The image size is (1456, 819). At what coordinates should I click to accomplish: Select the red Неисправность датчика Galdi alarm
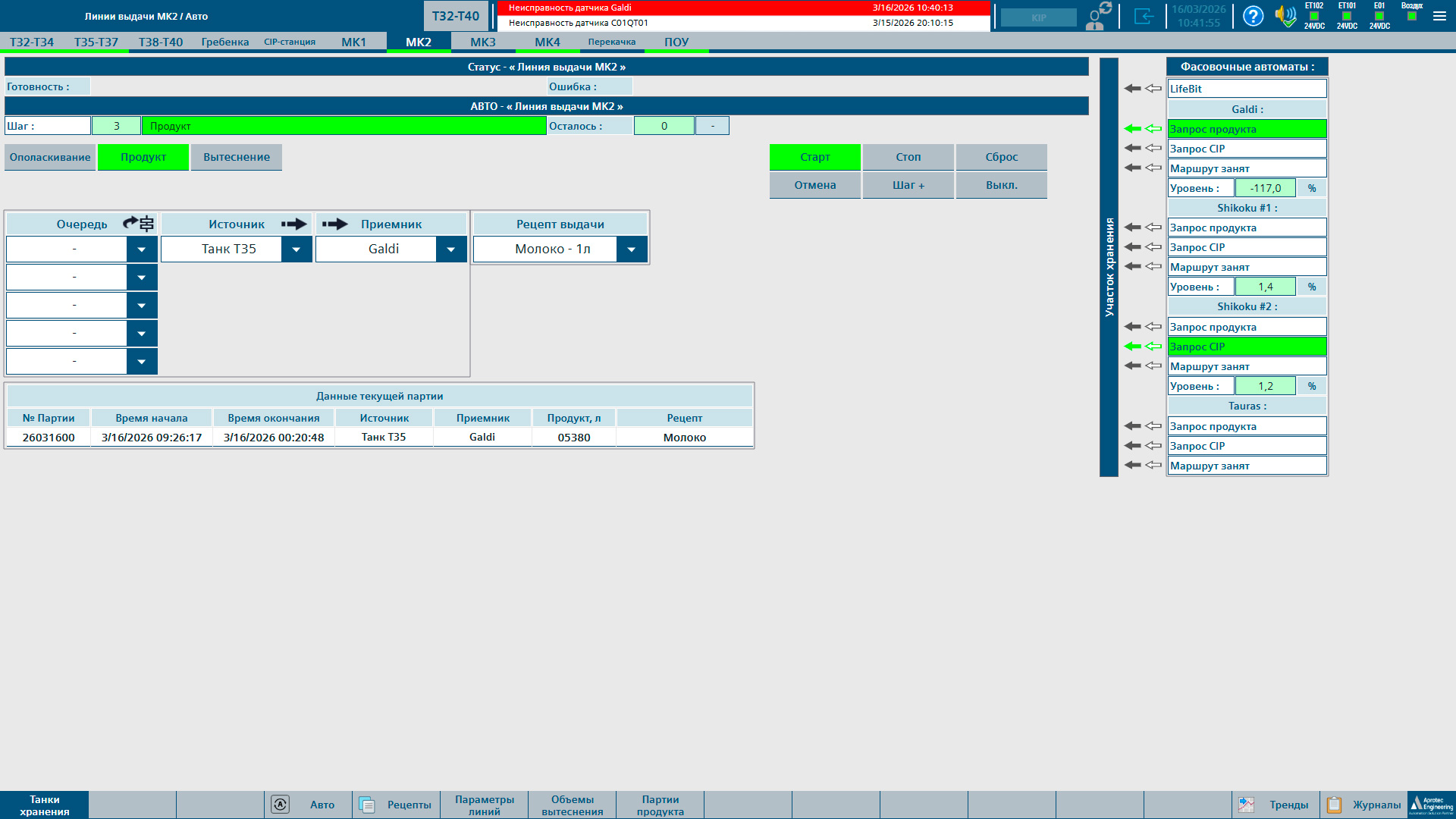pos(743,8)
